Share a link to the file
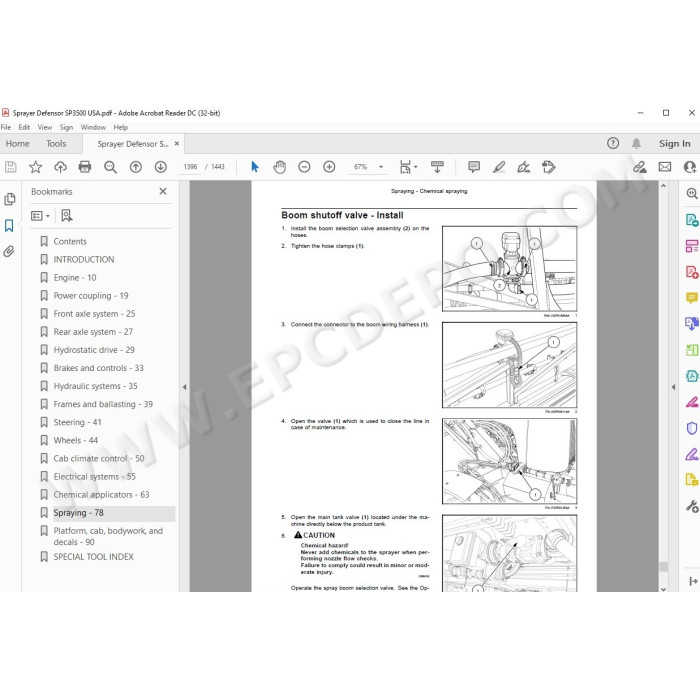Screen dimensions: 700x700 [640, 167]
